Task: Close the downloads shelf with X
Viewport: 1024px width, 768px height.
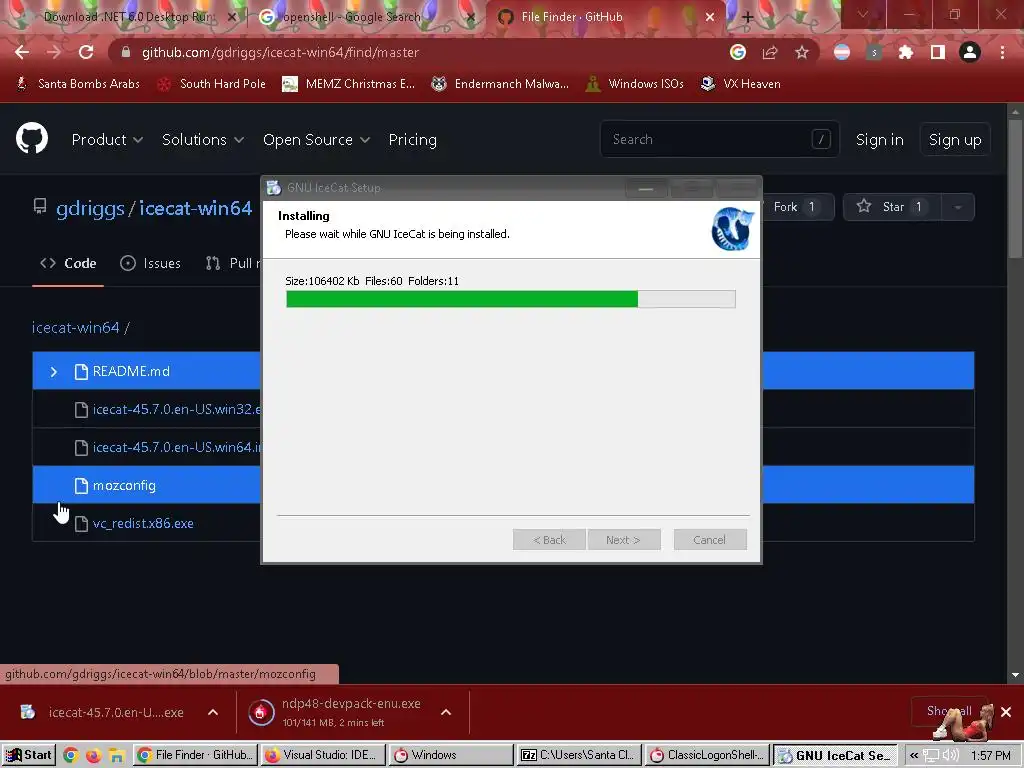Action: pyautogui.click(x=1006, y=712)
